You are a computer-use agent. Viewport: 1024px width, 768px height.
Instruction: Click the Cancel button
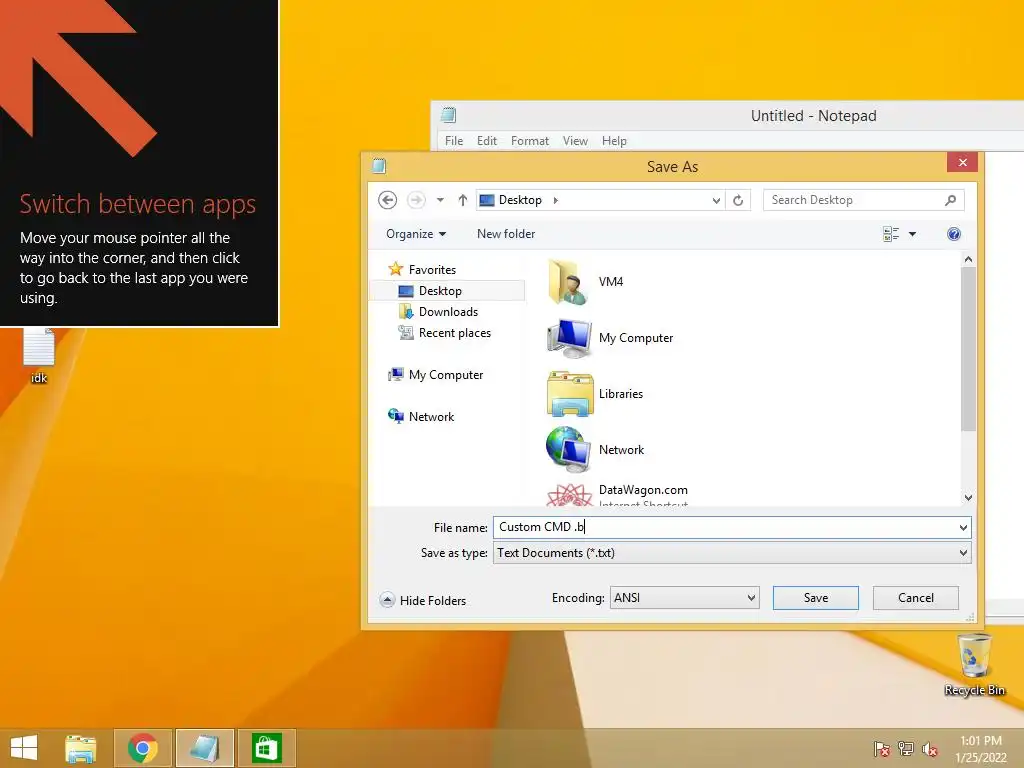[916, 598]
